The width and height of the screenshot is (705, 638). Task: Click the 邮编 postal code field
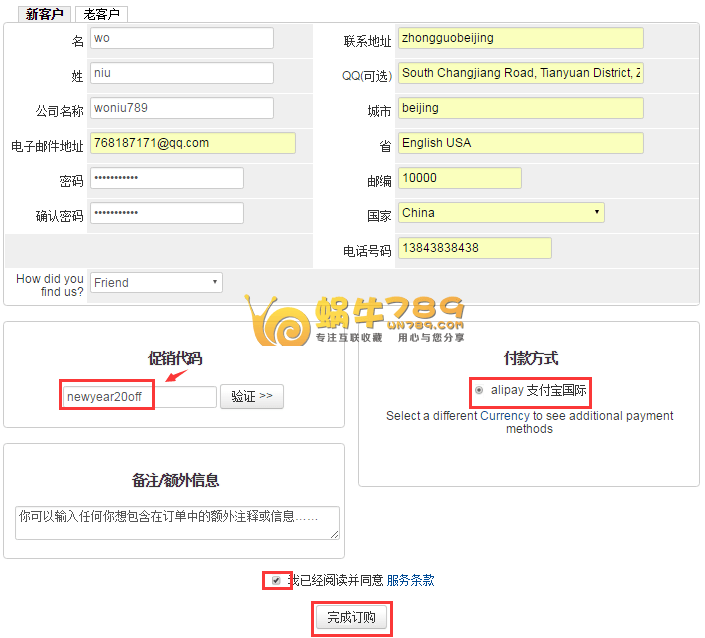point(460,178)
